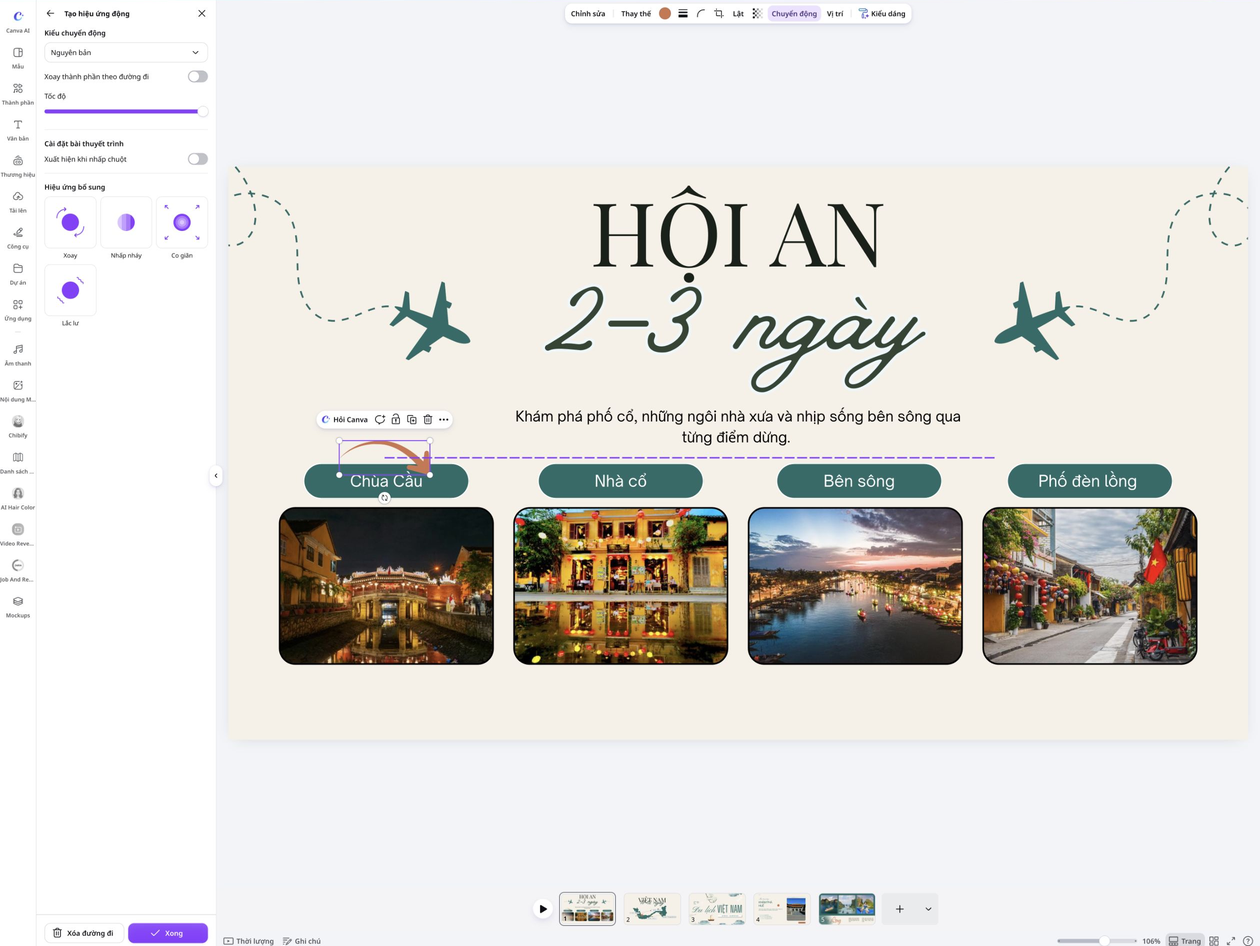Select the crop tool in the toolbar
Image resolution: width=1260 pixels, height=946 pixels.
(719, 14)
